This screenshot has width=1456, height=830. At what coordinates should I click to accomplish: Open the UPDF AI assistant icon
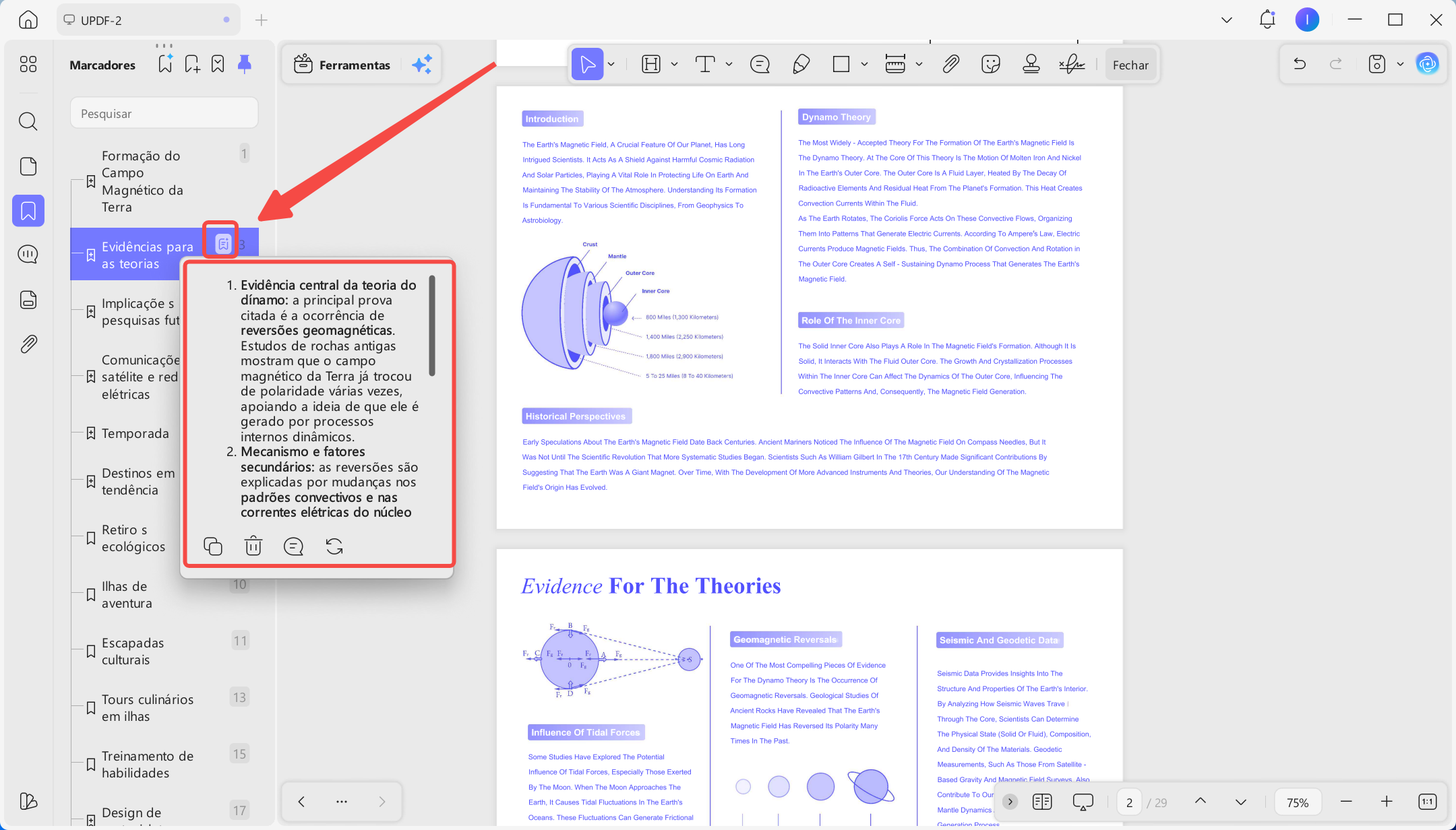pyautogui.click(x=1427, y=65)
